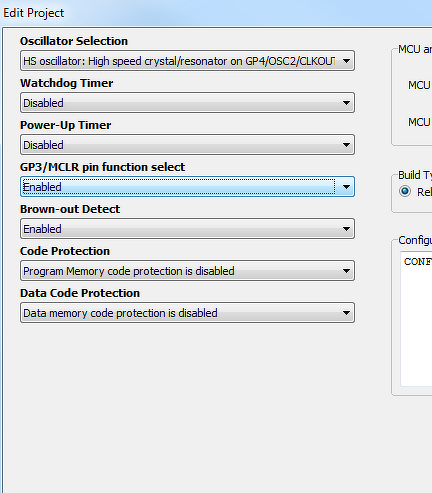432x493 pixels.
Task: Open the Oscillator Selection combo box
Action: click(x=187, y=61)
